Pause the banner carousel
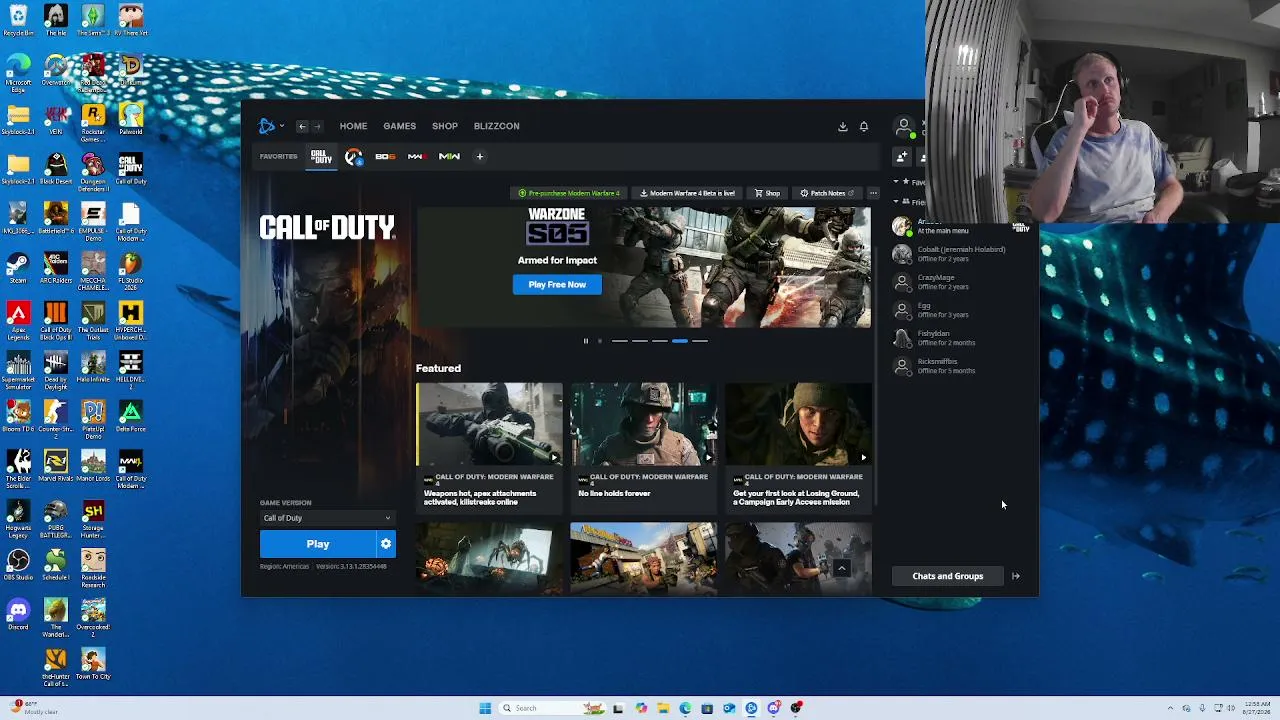The width and height of the screenshot is (1280, 720). point(586,341)
